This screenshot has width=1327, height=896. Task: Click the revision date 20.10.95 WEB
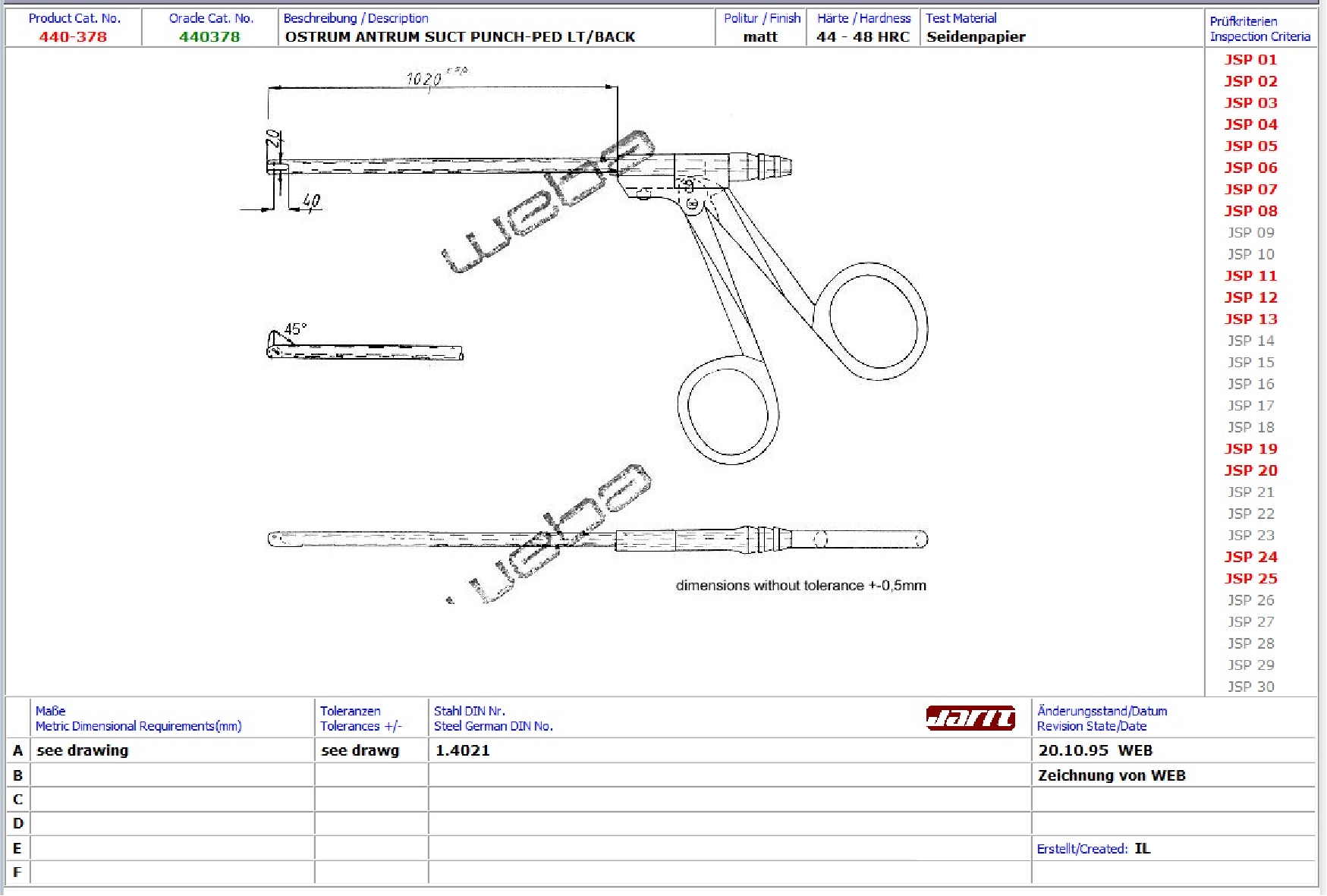pyautogui.click(x=1095, y=750)
